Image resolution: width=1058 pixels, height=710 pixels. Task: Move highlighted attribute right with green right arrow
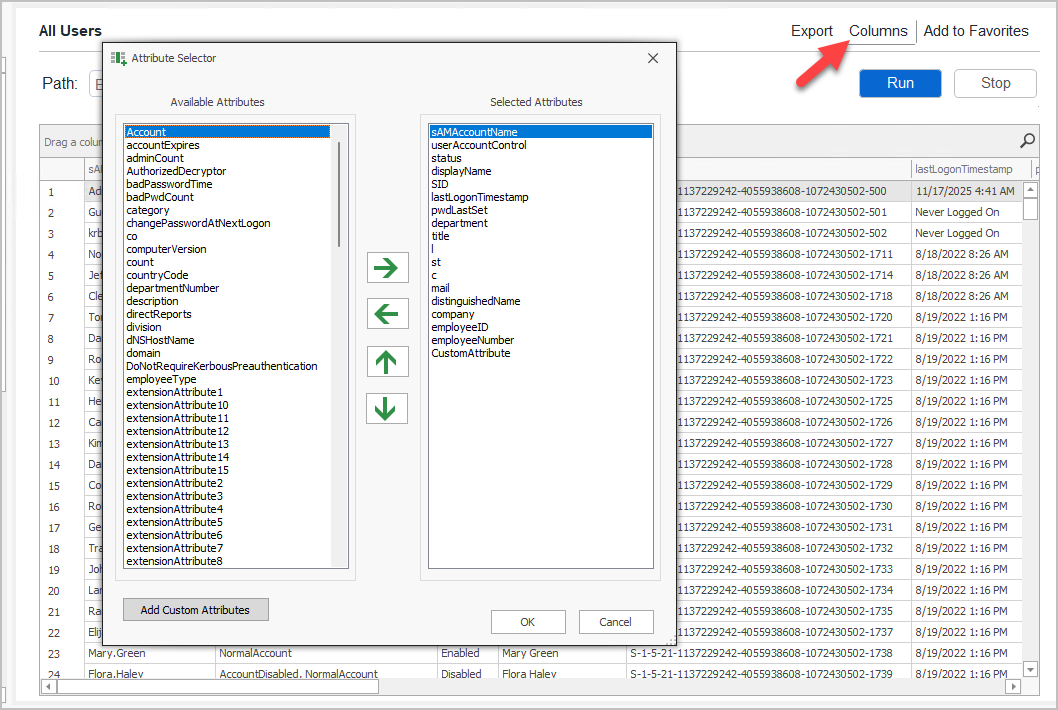point(387,267)
